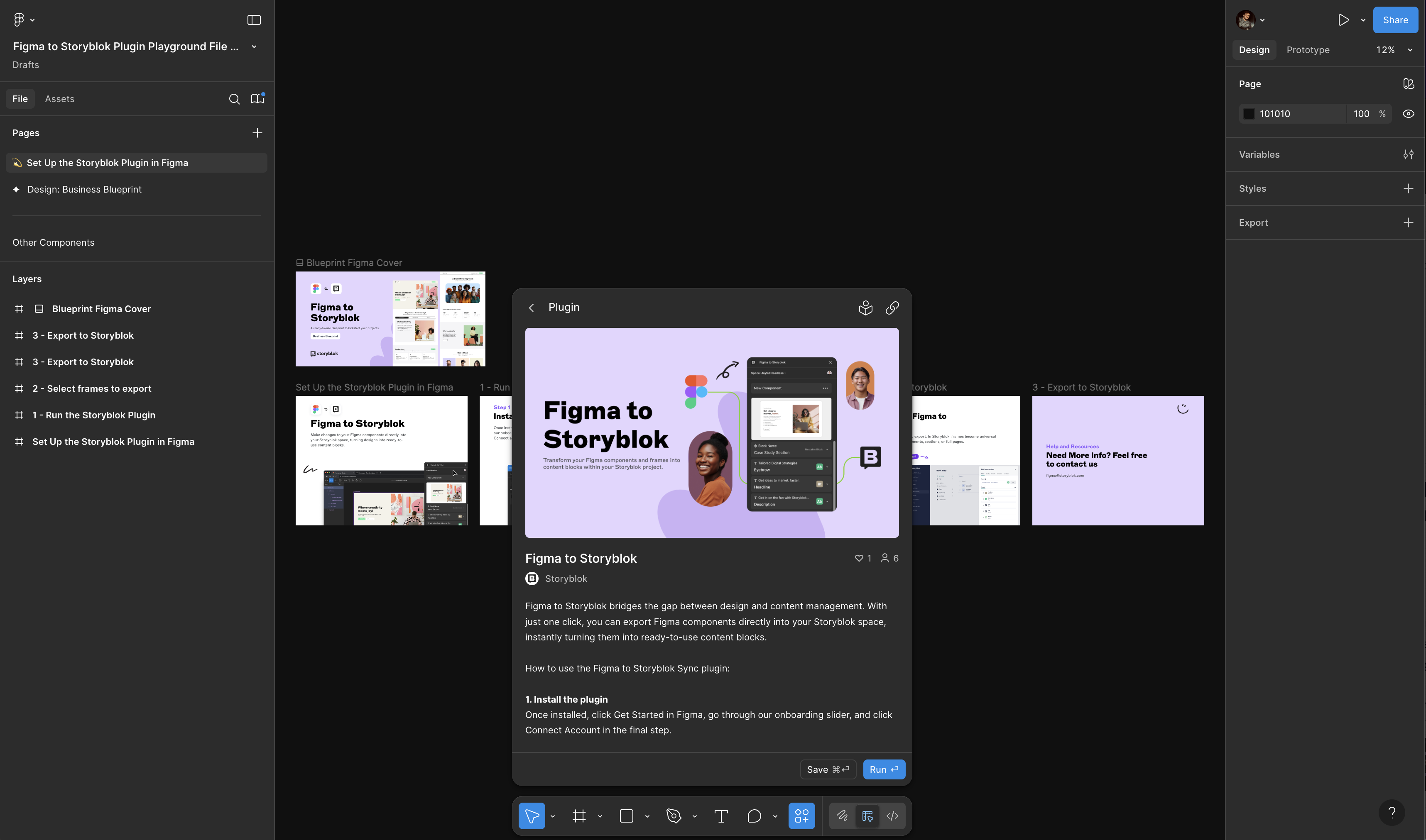Copy plugin link with the chain icon
1426x840 pixels.
[x=892, y=308]
